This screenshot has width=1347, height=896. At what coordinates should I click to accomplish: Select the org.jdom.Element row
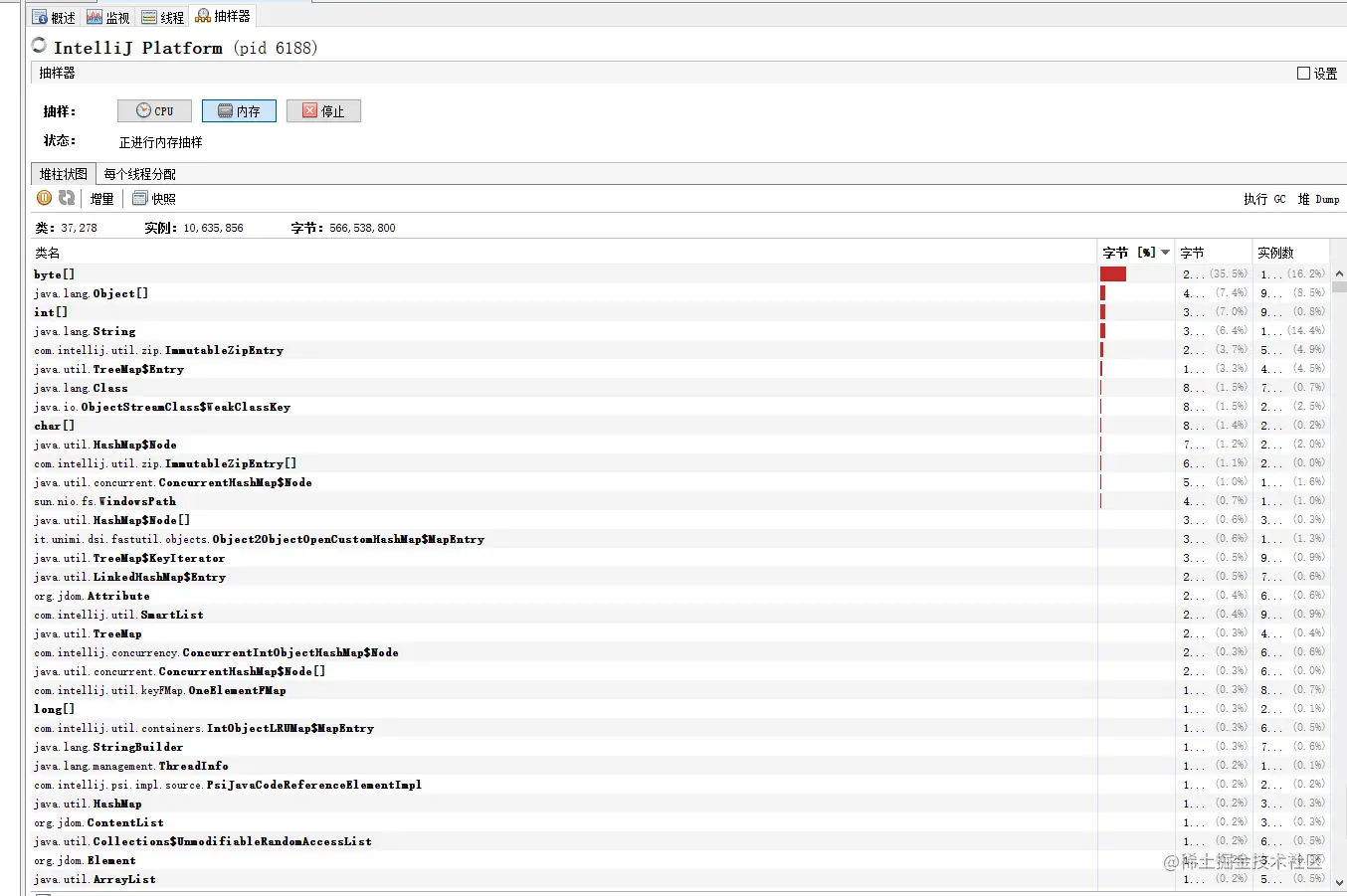pyautogui.click(x=681, y=860)
